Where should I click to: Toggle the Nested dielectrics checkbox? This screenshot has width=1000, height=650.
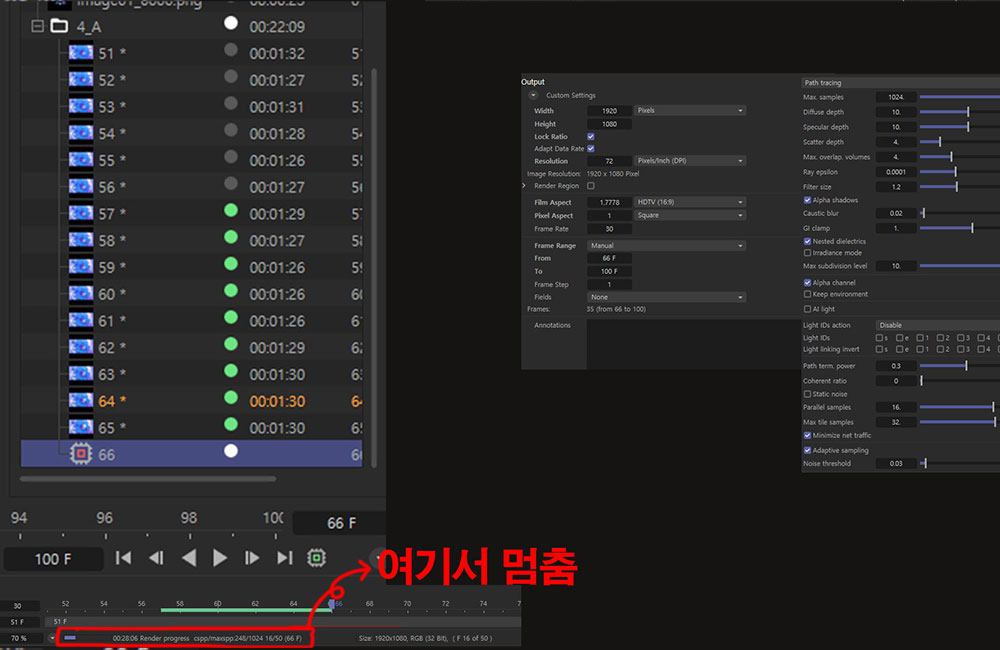coord(807,241)
